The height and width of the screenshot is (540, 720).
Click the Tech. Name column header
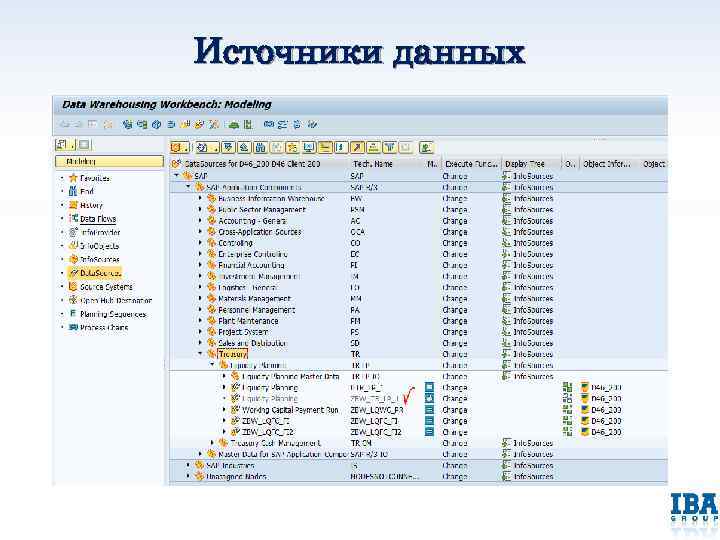[372, 164]
